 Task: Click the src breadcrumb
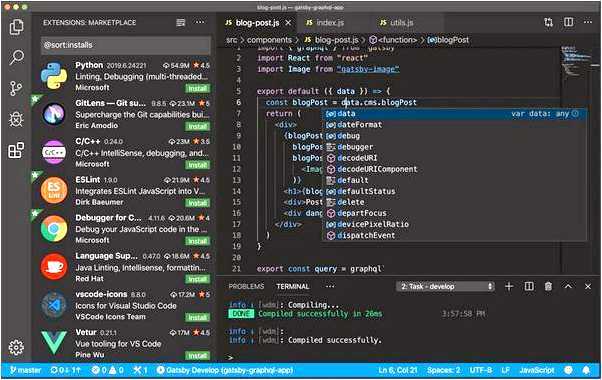click(x=232, y=40)
